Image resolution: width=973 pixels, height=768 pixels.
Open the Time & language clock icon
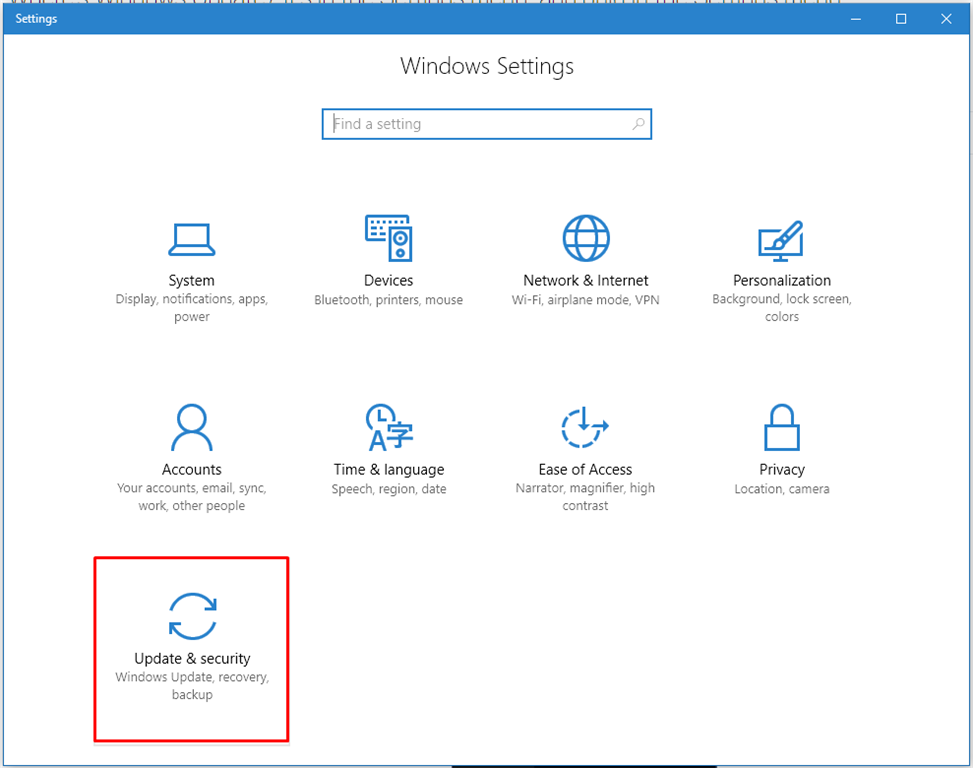pyautogui.click(x=389, y=427)
